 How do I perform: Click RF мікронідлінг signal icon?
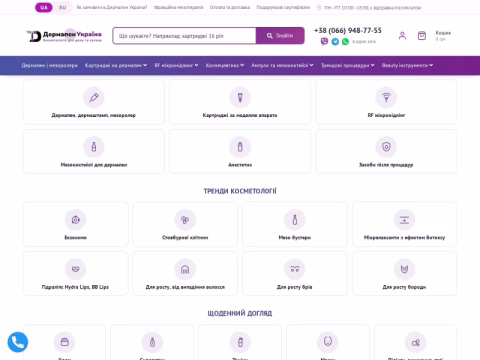click(x=386, y=97)
